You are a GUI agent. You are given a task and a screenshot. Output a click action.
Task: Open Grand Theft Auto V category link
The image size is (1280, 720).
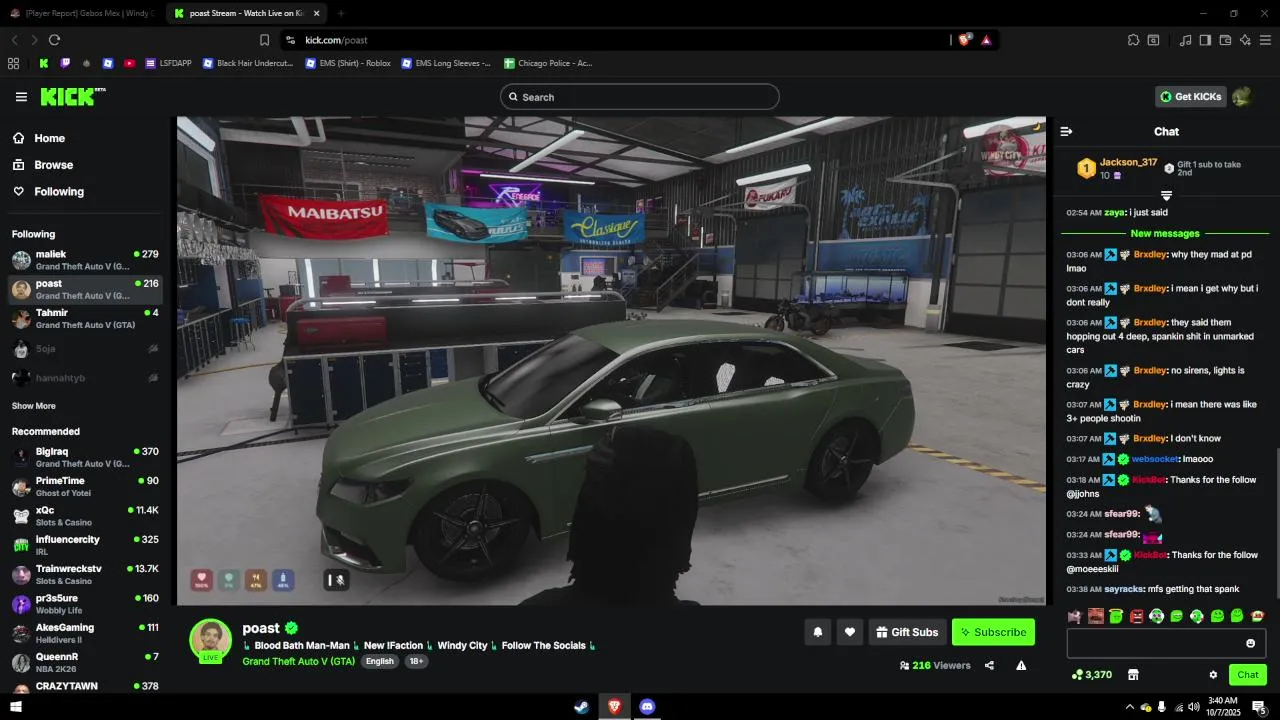pos(299,661)
